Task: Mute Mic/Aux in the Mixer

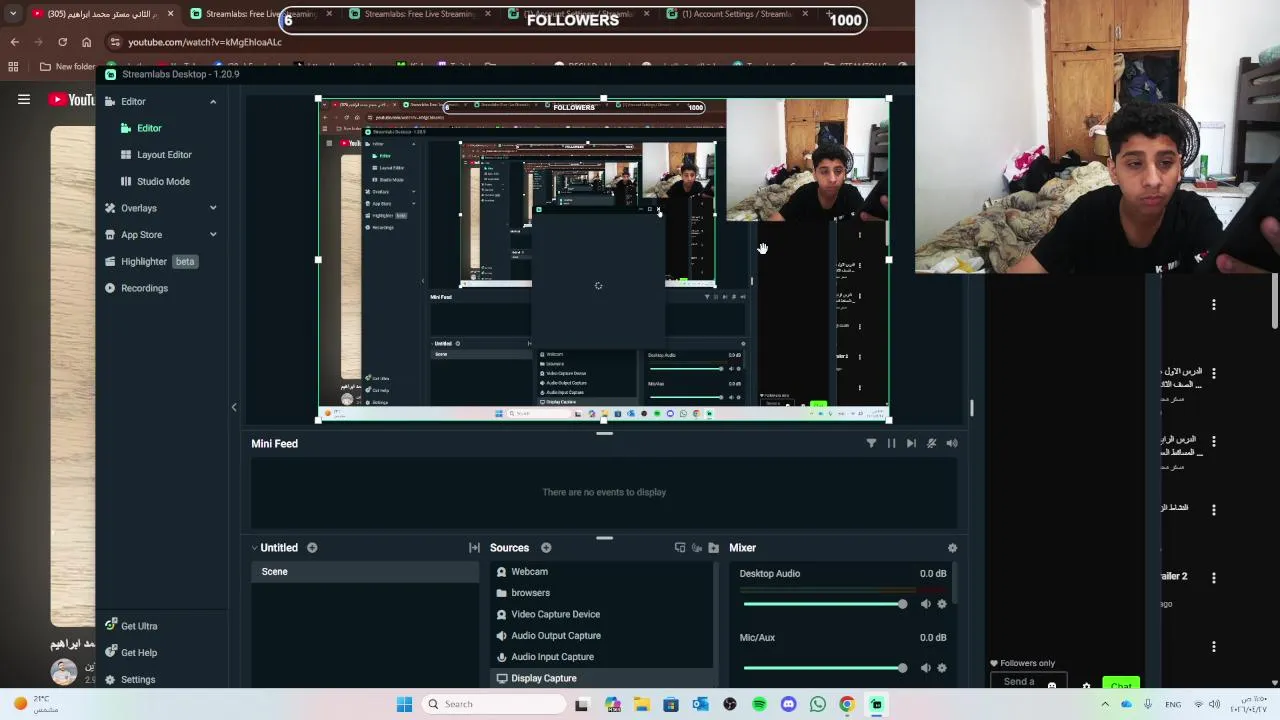Action: click(925, 668)
